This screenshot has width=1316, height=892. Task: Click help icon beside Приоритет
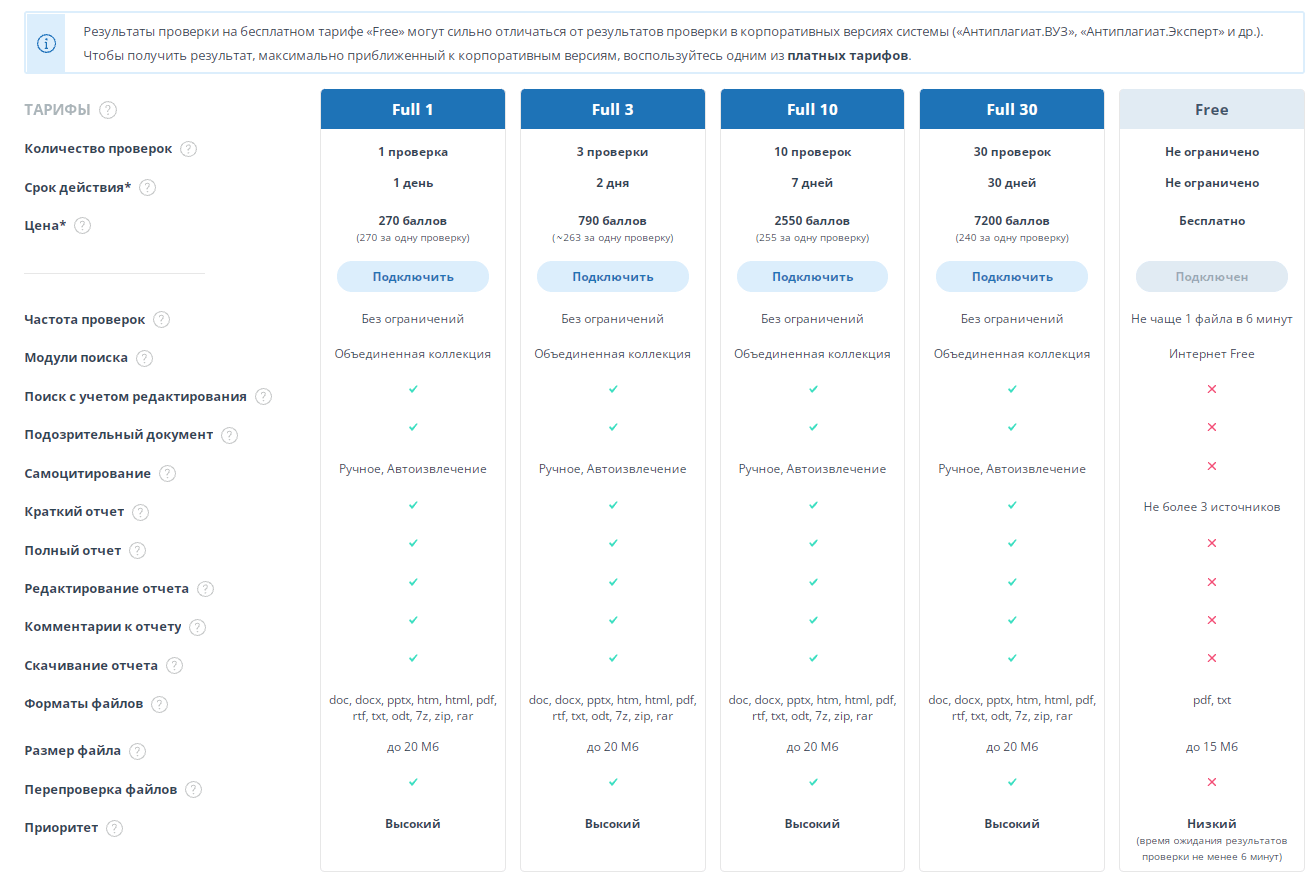tap(115, 828)
